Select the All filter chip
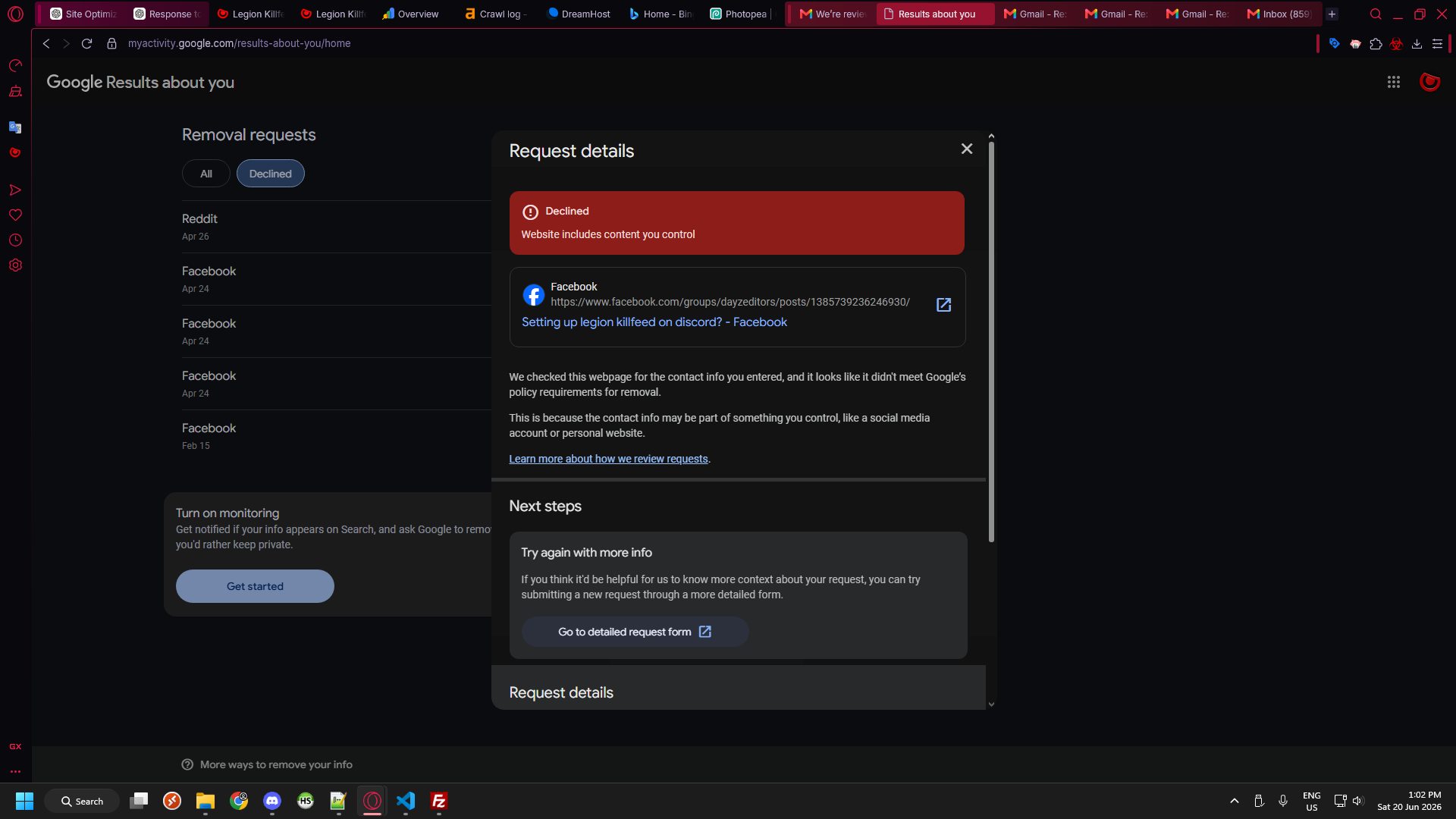Viewport: 1456px width, 819px height. click(206, 174)
